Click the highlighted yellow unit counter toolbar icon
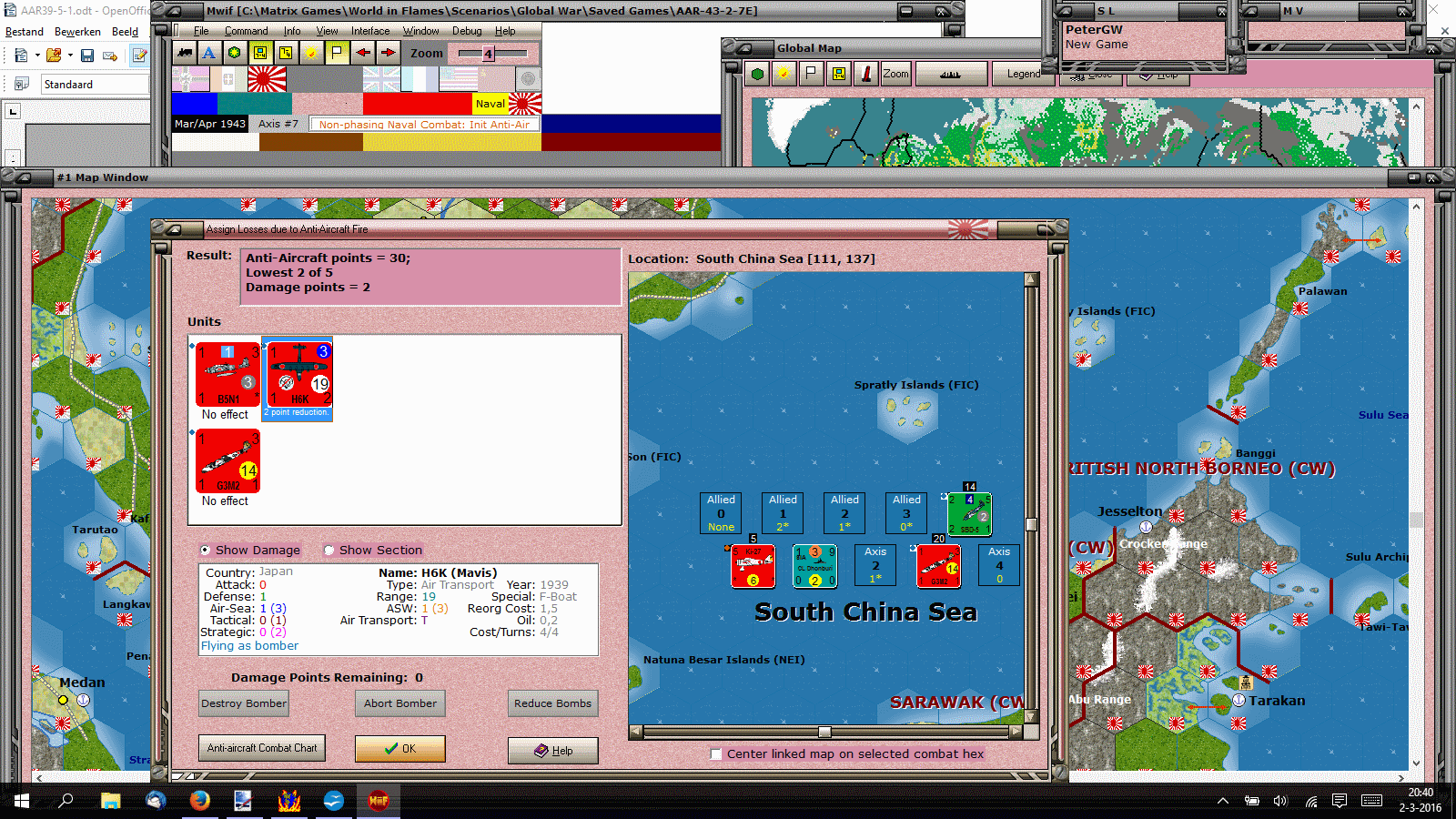This screenshot has height=819, width=1456. [260, 53]
